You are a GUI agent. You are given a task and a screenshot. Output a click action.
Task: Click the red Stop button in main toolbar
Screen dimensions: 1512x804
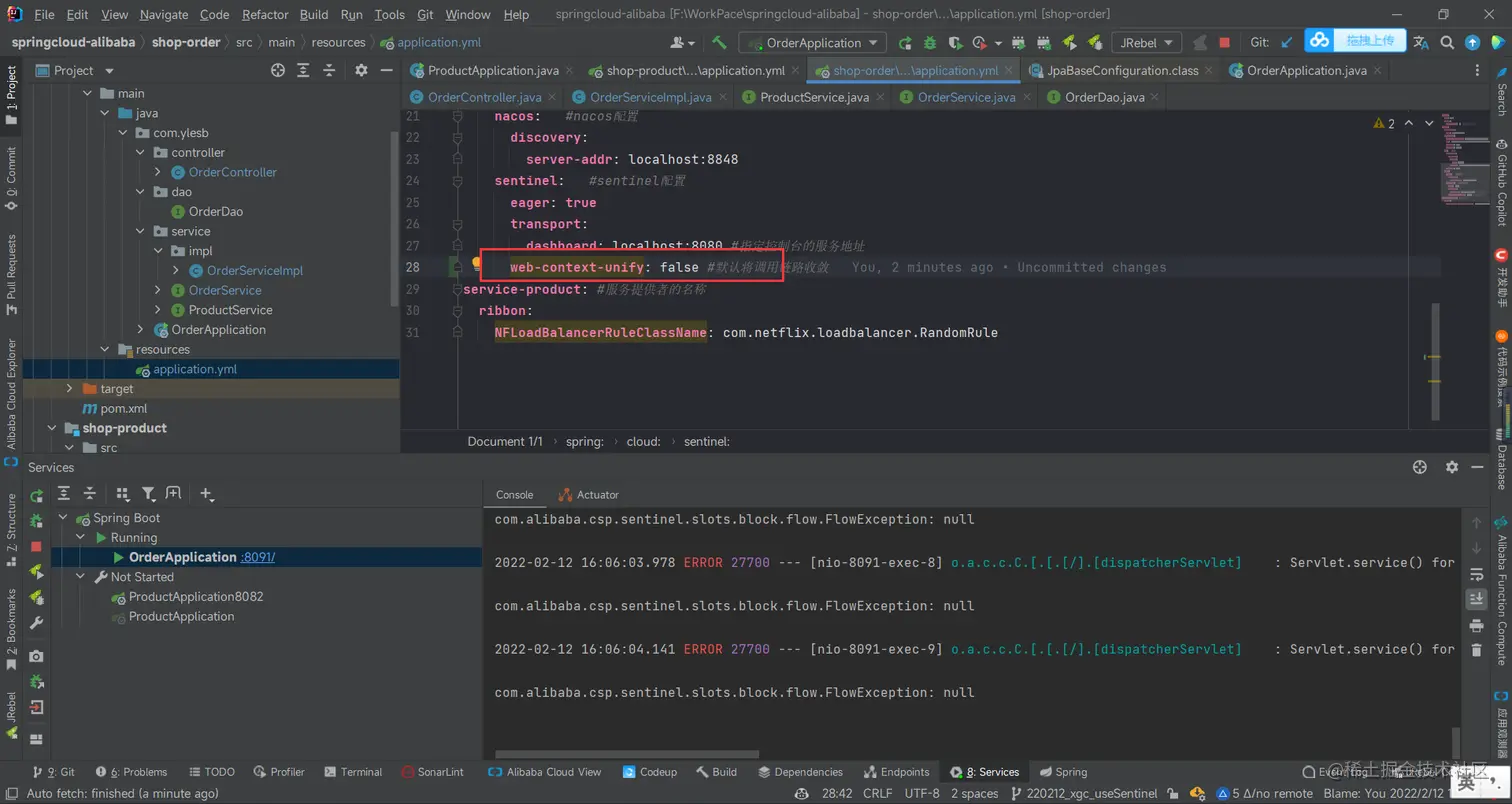(1224, 43)
